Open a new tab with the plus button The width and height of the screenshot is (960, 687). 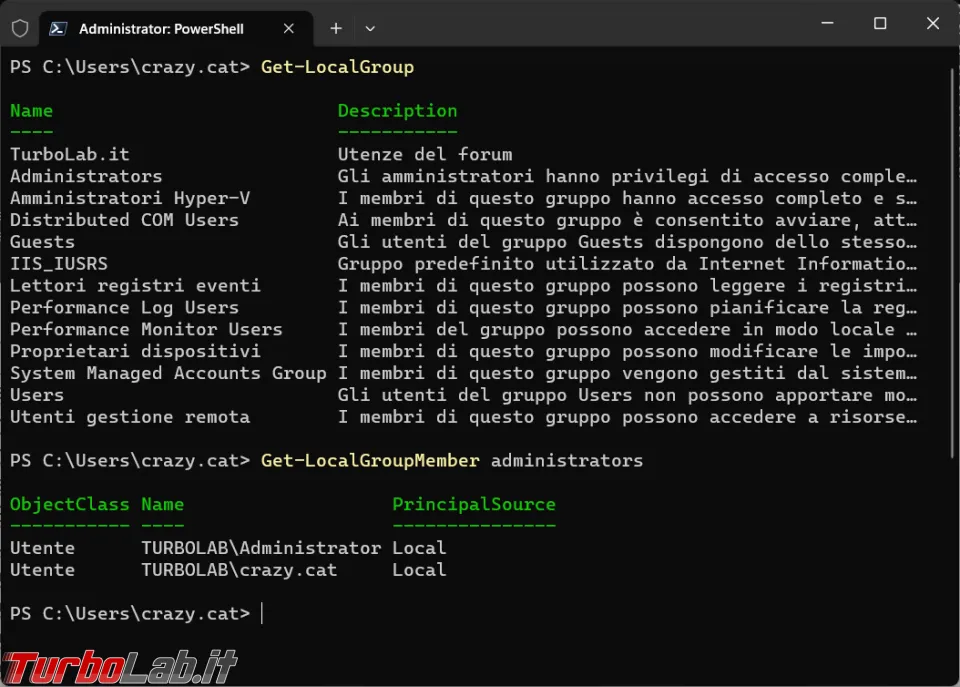pyautogui.click(x=336, y=28)
